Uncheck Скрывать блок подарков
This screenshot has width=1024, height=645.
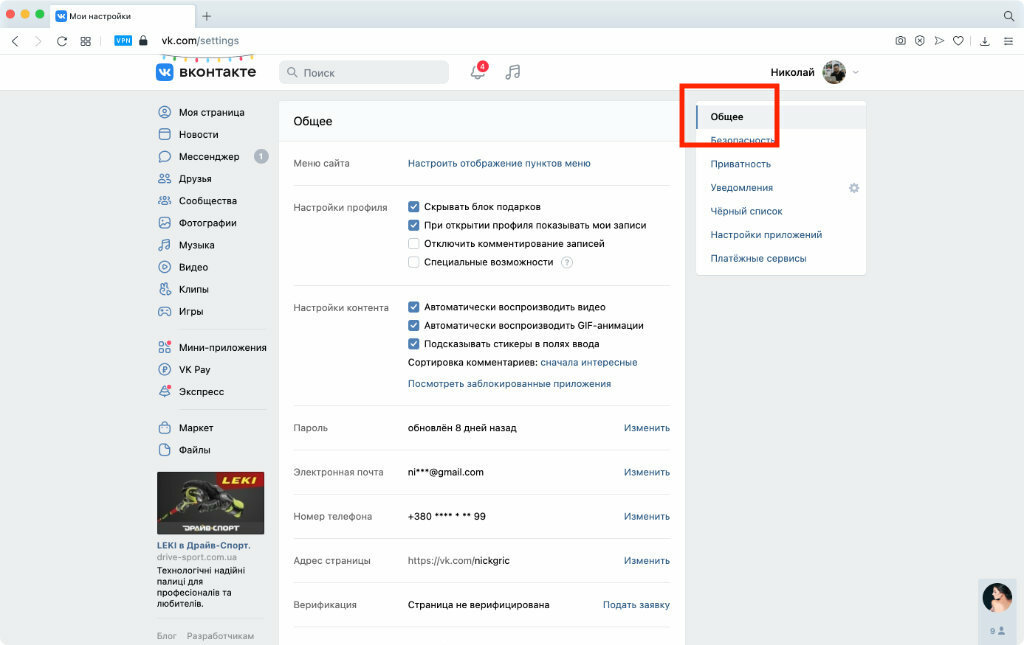[x=413, y=207]
